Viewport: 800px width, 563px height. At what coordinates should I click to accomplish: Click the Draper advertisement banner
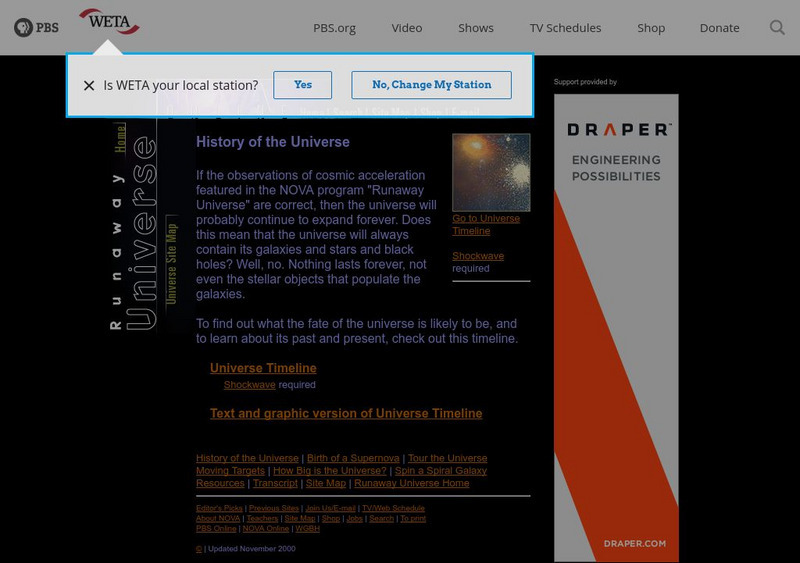point(616,328)
